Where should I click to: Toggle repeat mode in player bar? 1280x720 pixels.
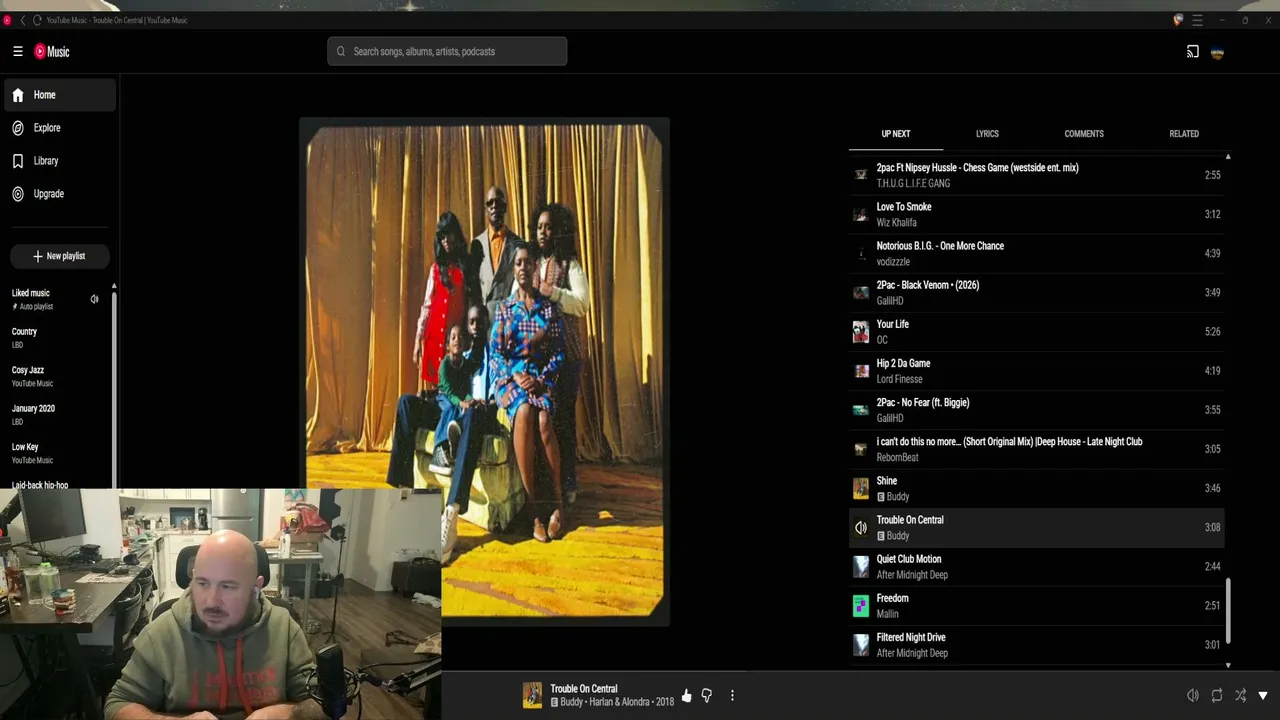(x=1216, y=696)
